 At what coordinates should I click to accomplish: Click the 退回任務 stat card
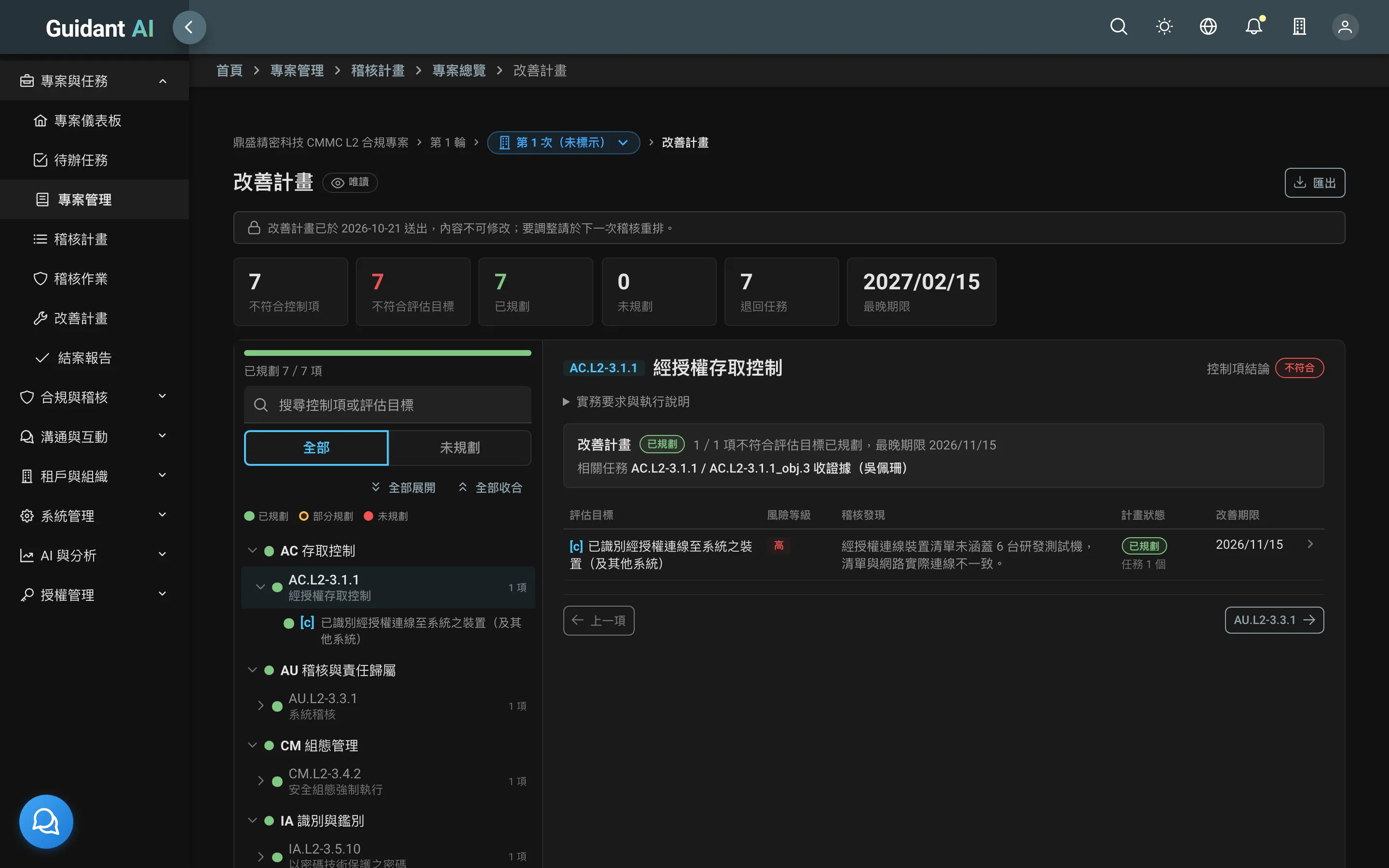(x=781, y=292)
